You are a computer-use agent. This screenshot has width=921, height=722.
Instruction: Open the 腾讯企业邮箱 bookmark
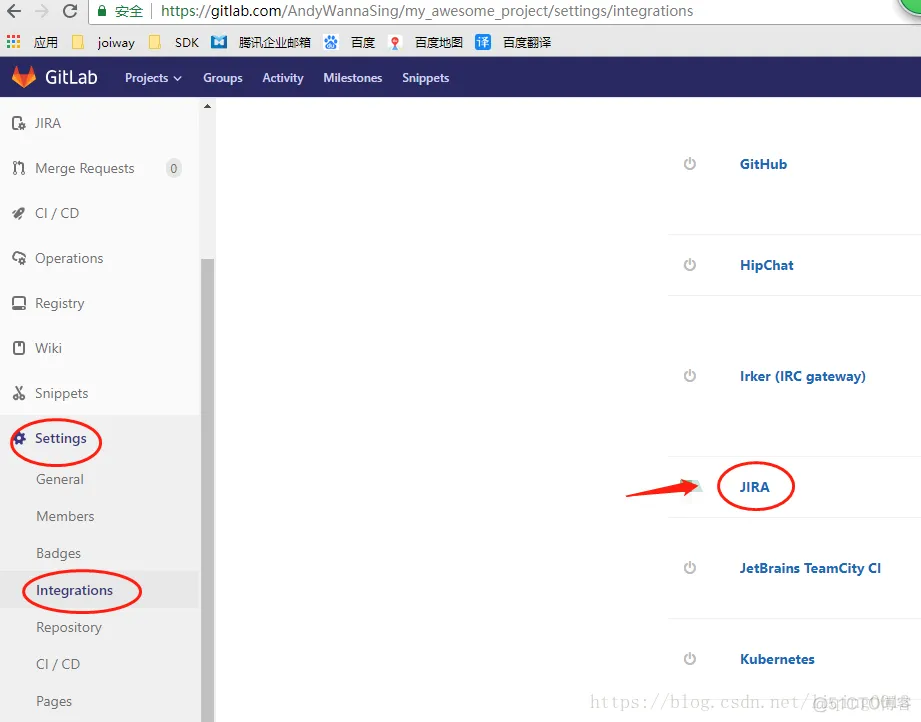point(274,42)
